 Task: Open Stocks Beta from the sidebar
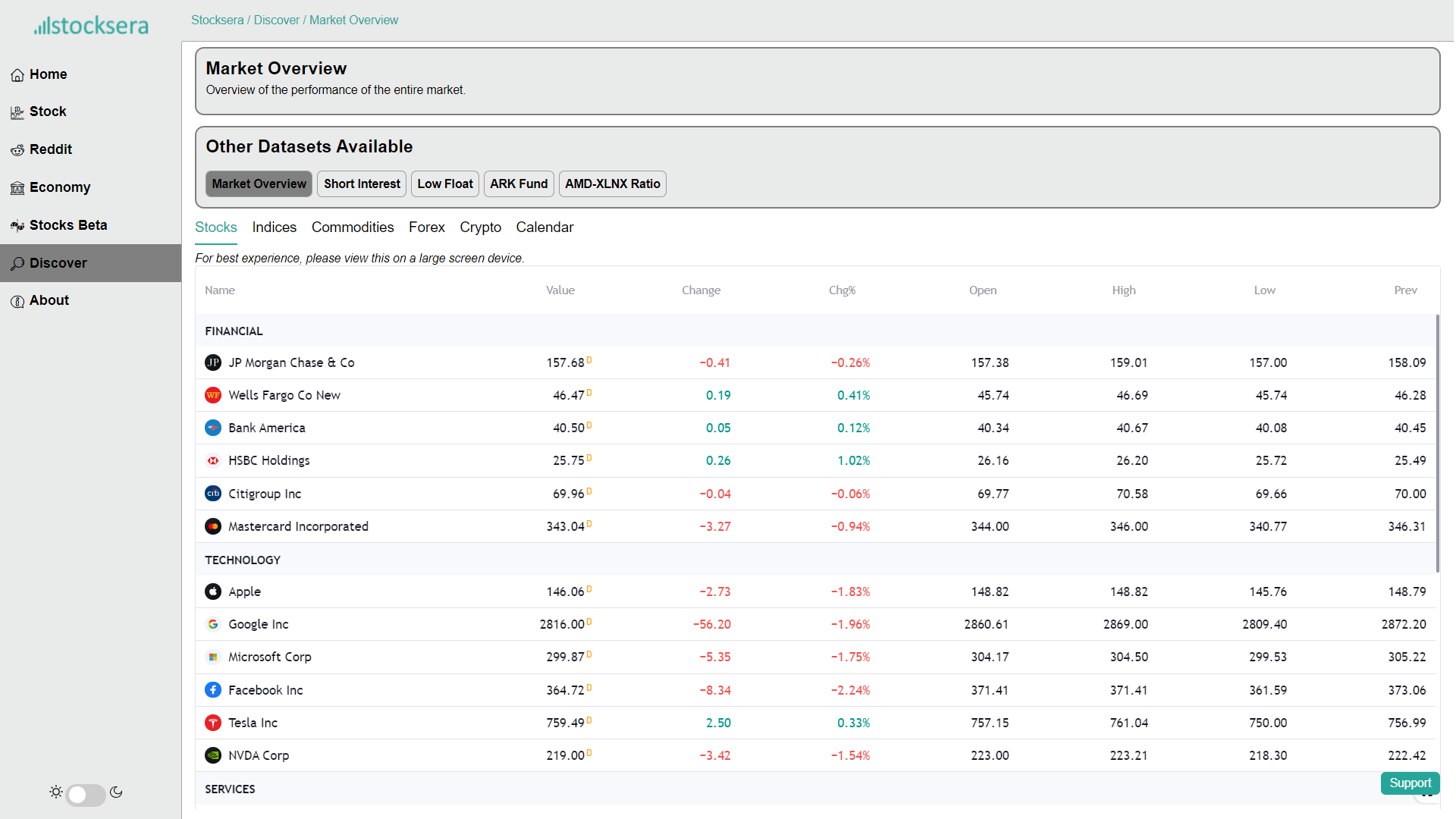pos(68,226)
